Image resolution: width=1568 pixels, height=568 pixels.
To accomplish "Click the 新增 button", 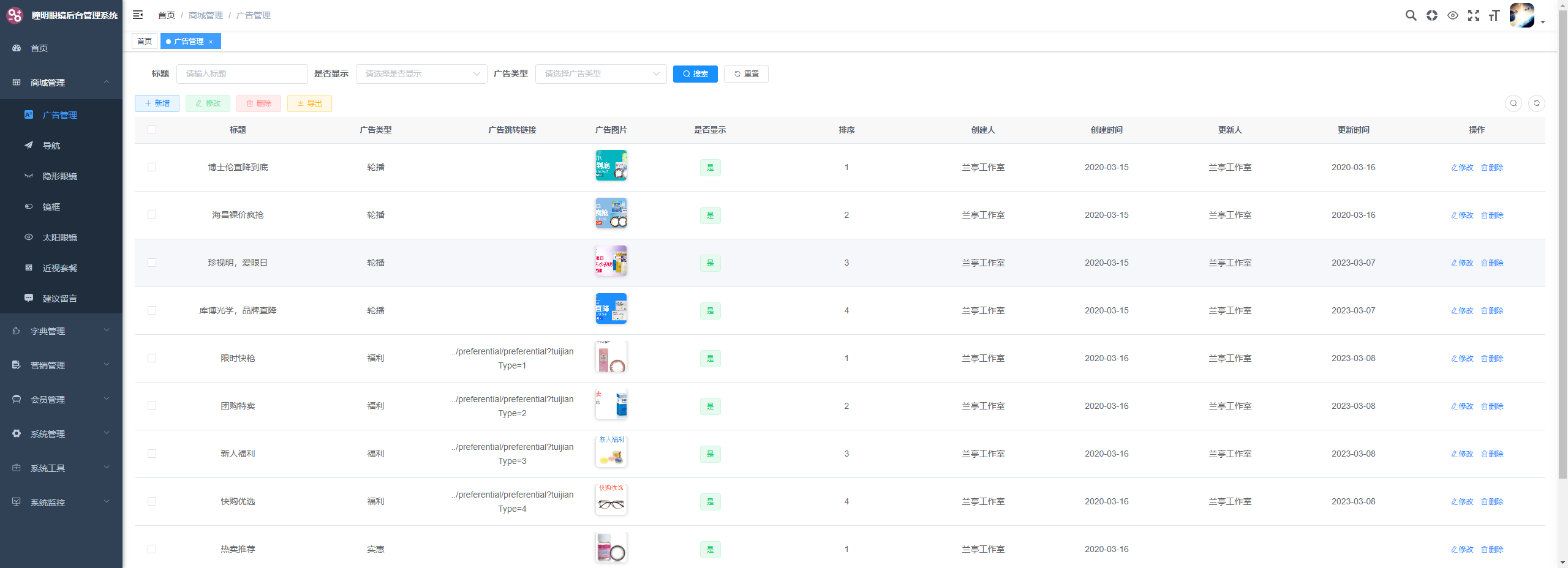I will tap(157, 103).
